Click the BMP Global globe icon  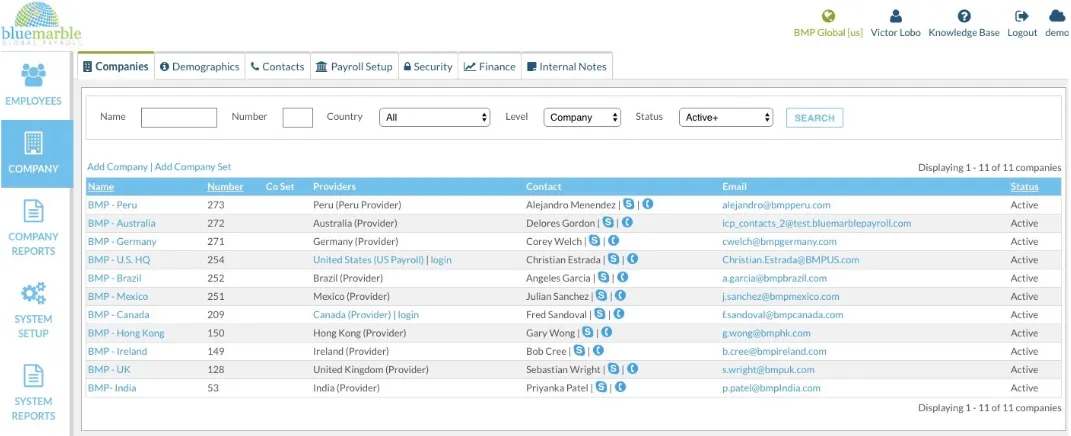tap(828, 16)
